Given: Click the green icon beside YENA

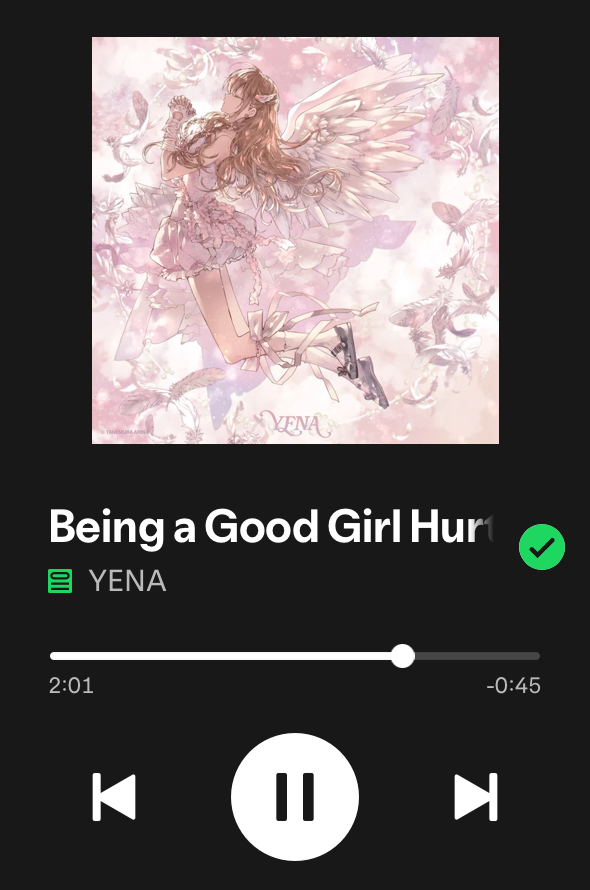Looking at the screenshot, I should [60, 581].
